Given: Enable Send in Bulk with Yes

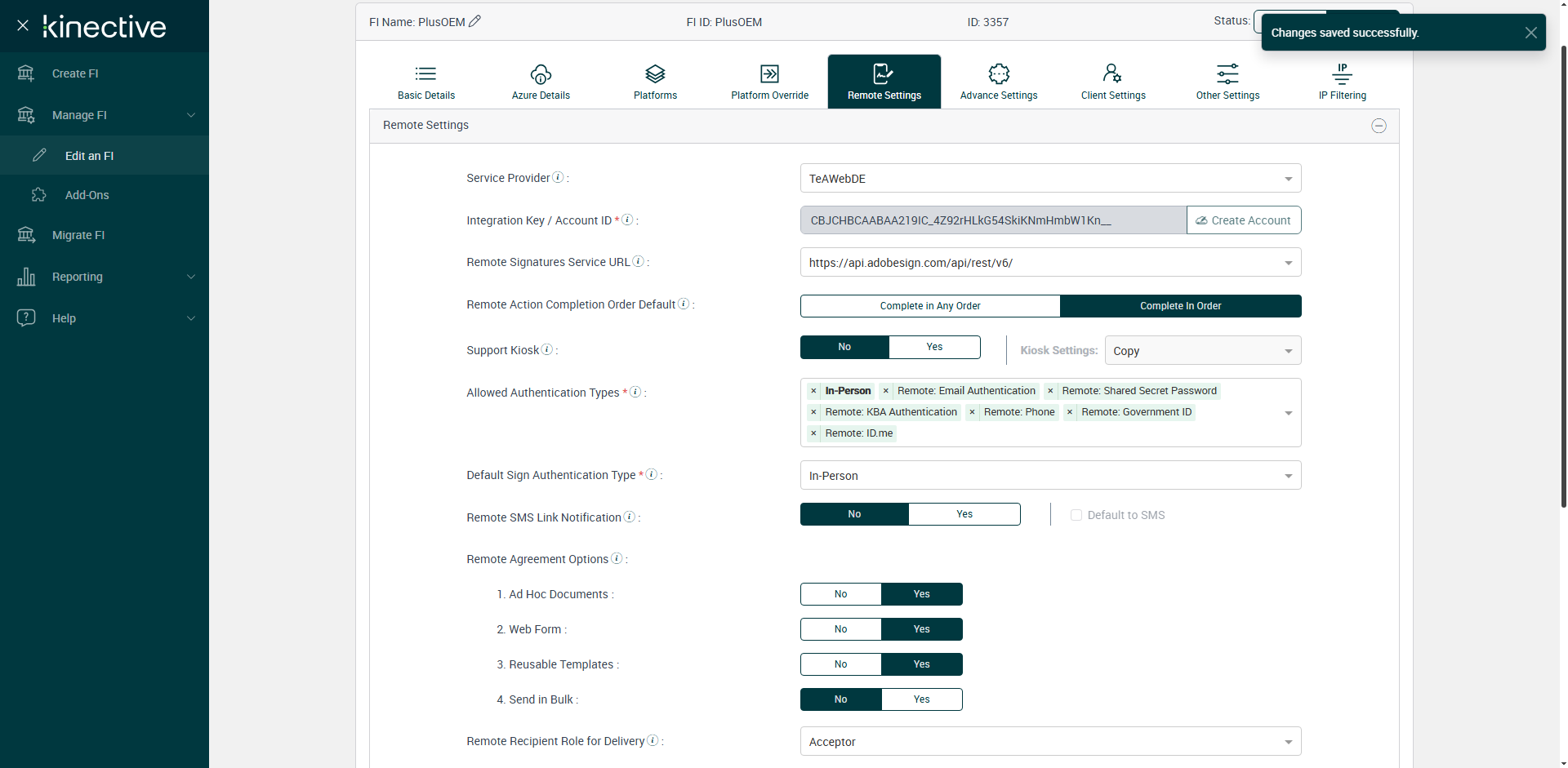Looking at the screenshot, I should [921, 699].
